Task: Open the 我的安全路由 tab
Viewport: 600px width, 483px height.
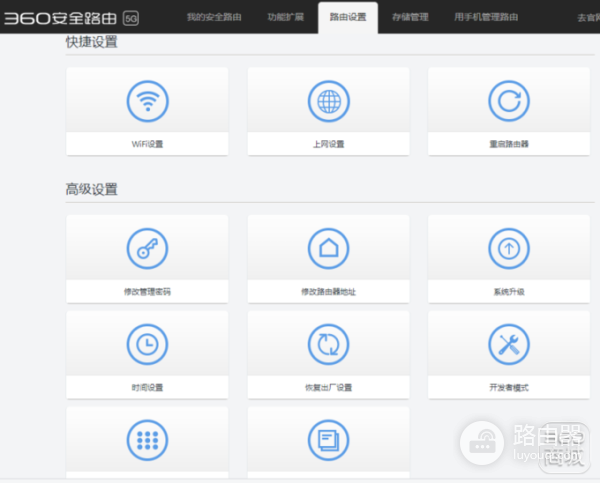Action: (x=214, y=17)
